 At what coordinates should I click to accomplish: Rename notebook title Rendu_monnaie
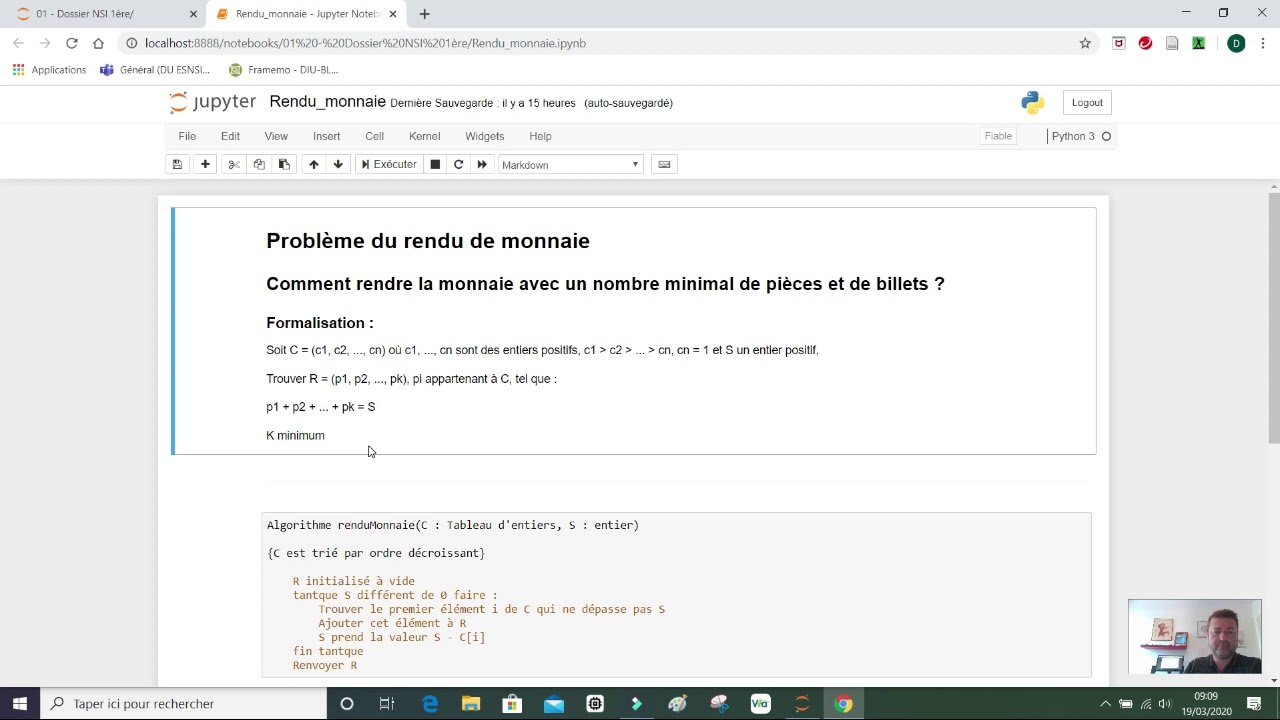coord(327,102)
